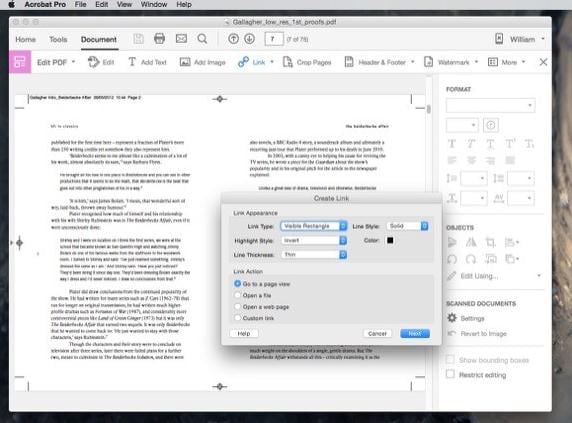The image size is (572, 423).
Task: Enable the Restrict editing checkbox
Action: pyautogui.click(x=450, y=375)
